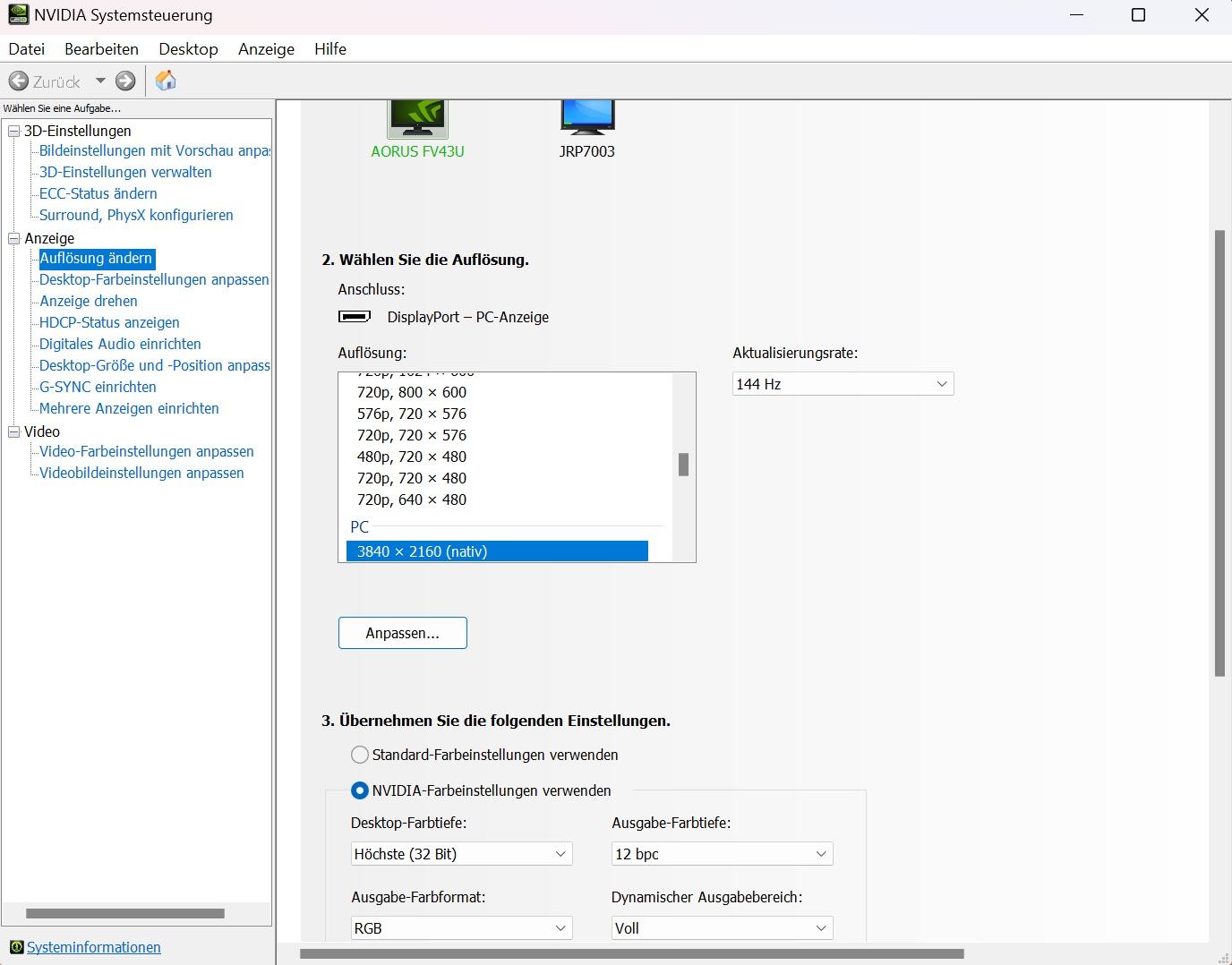Open ECC-Status ändern
This screenshot has height=965, width=1232.
(98, 193)
